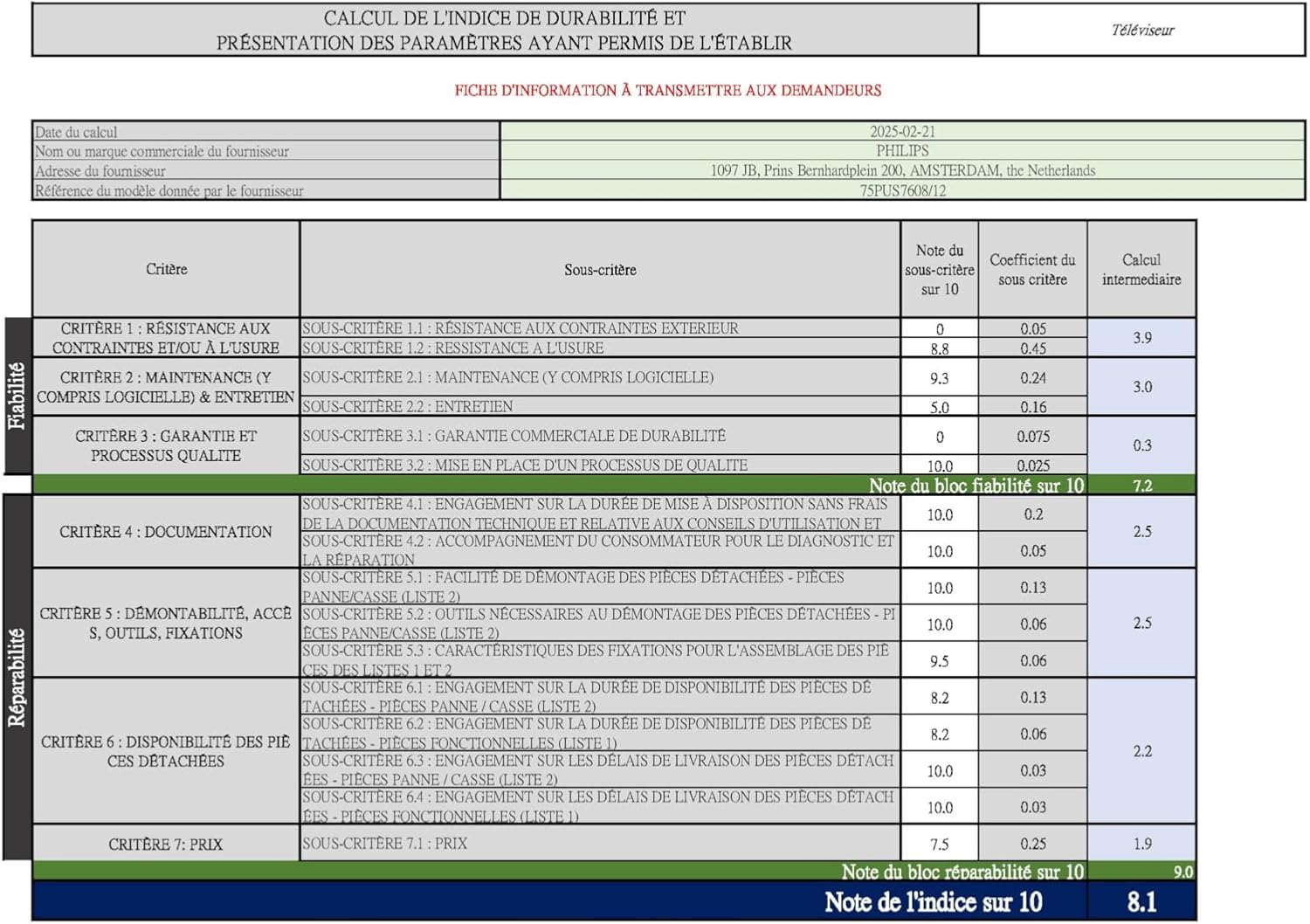Click the supplier name cell showing PHILIPS
Image resolution: width=1310 pixels, height=924 pixels.
(902, 151)
